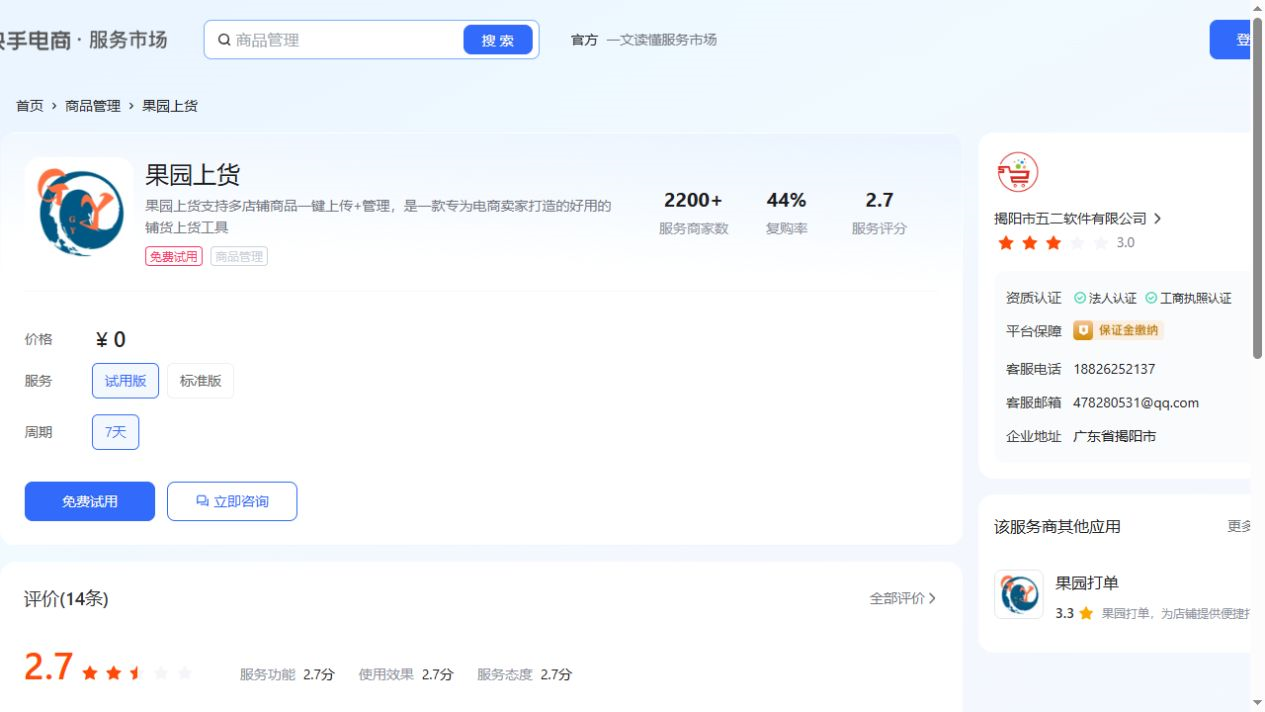Click the 使用效果 2.7分 score
1265x712 pixels.
[x=406, y=674]
